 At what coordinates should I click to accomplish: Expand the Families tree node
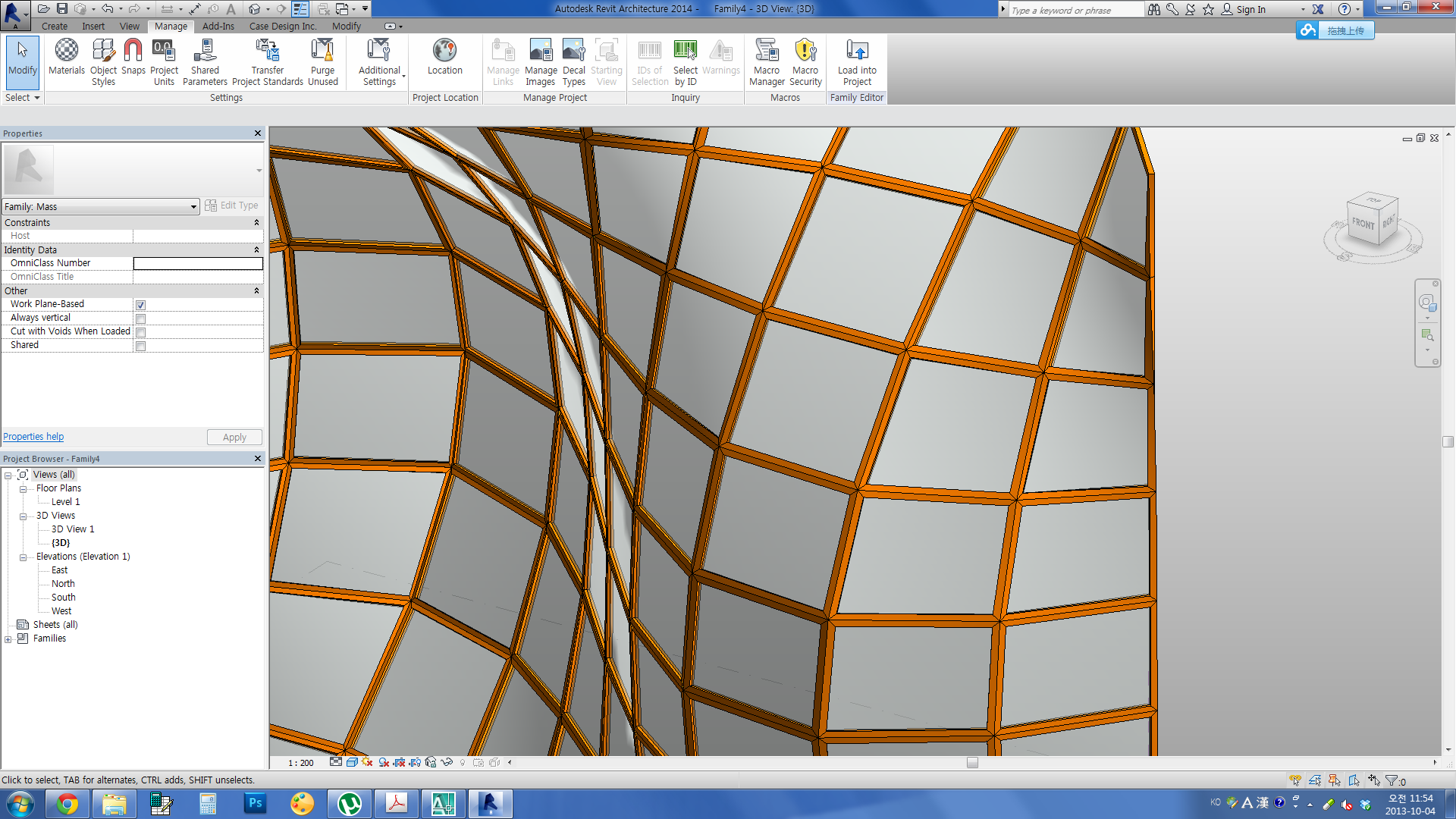8,639
